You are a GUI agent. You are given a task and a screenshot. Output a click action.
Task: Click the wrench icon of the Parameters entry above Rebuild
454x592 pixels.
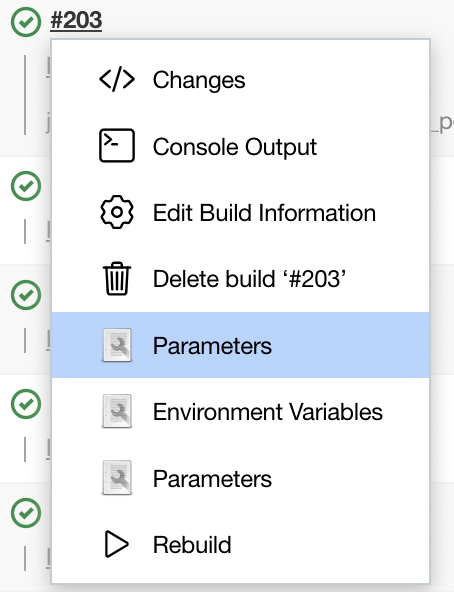click(x=117, y=478)
